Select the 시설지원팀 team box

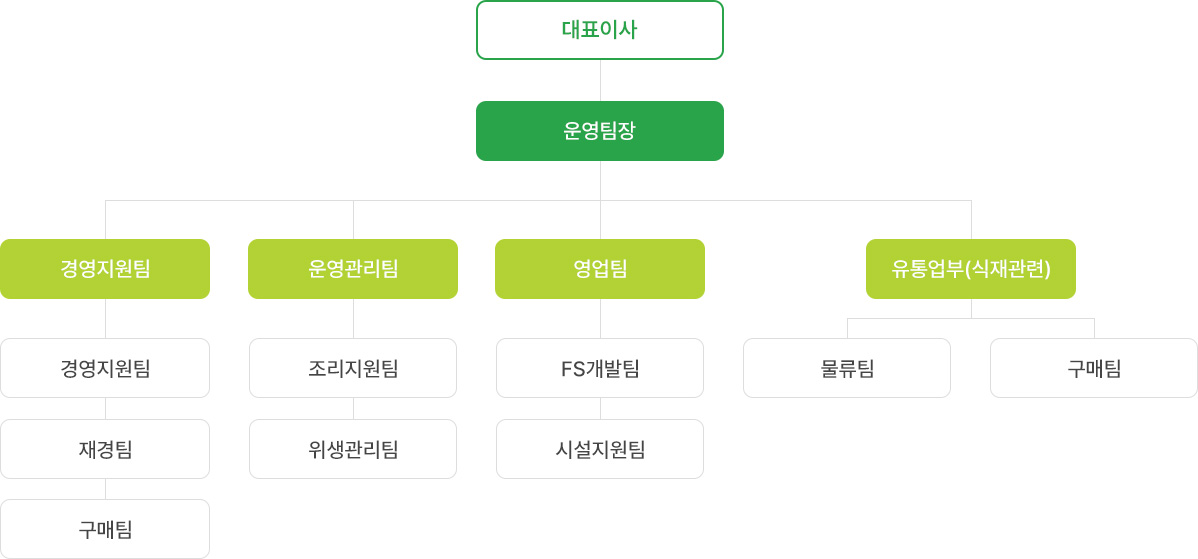pos(600,449)
